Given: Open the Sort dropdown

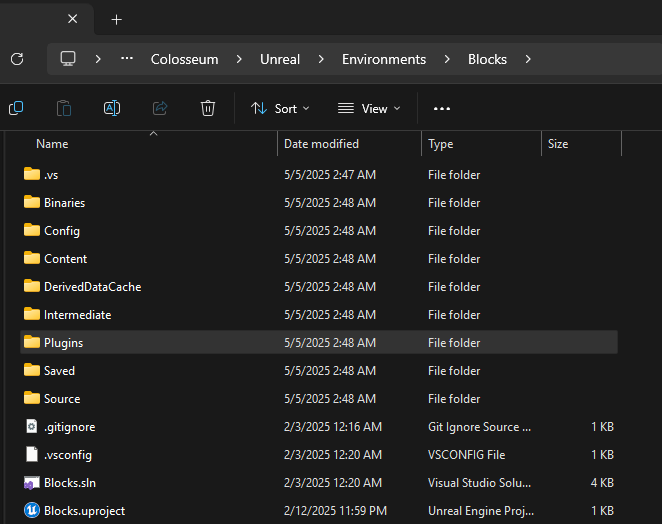Looking at the screenshot, I should click(x=280, y=109).
